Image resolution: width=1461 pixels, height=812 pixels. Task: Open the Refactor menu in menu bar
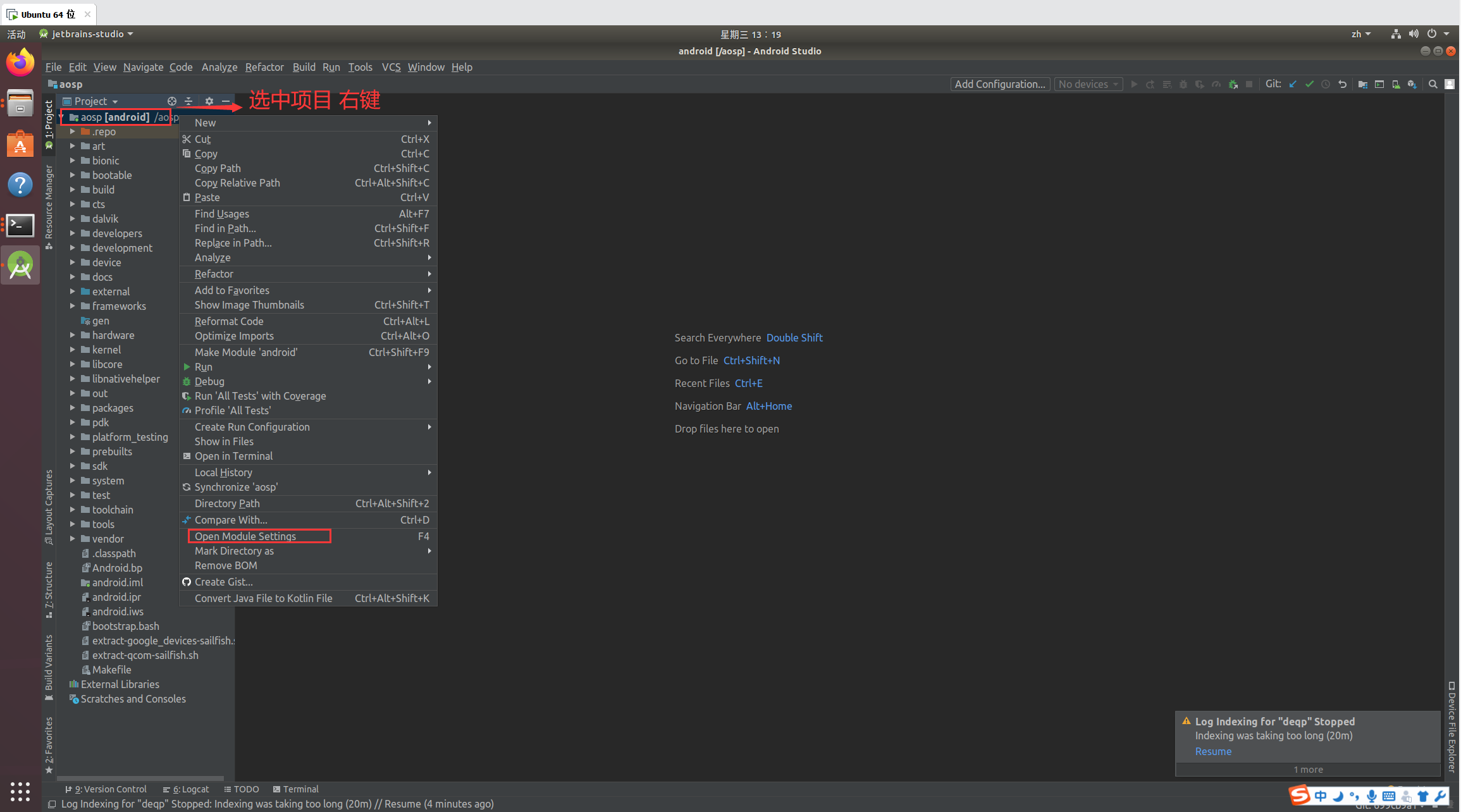(264, 67)
